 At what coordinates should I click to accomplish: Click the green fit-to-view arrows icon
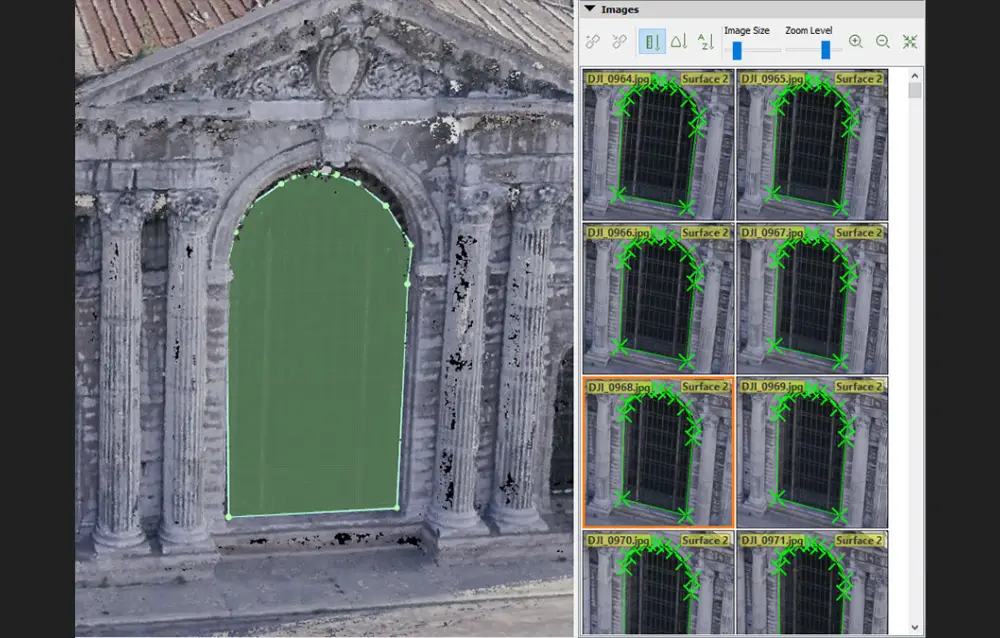[910, 41]
